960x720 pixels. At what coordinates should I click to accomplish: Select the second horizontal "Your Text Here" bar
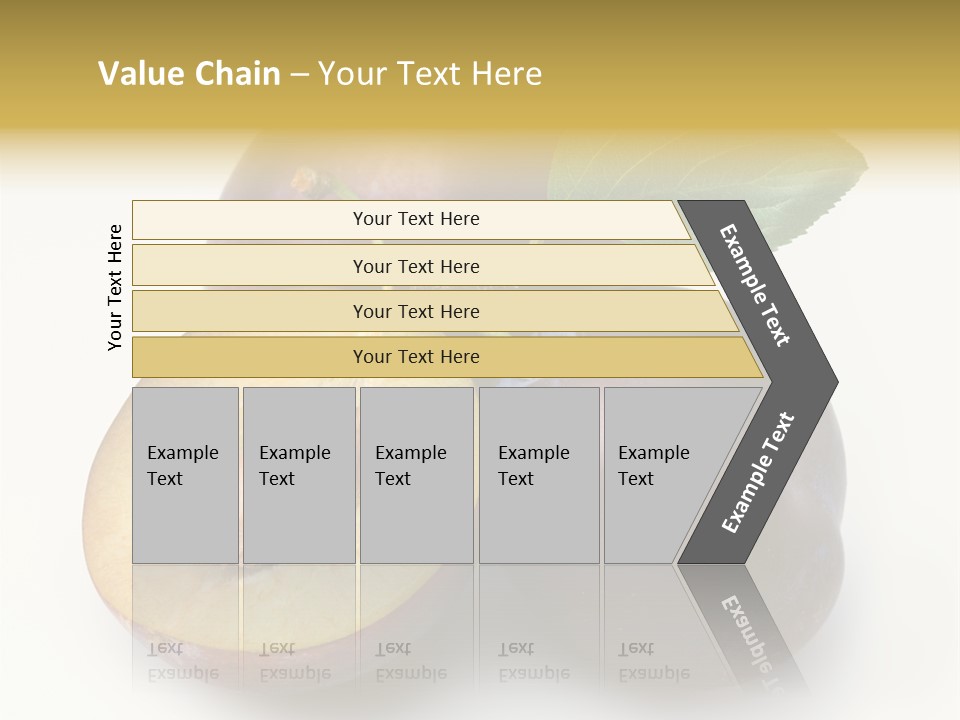pos(415,266)
